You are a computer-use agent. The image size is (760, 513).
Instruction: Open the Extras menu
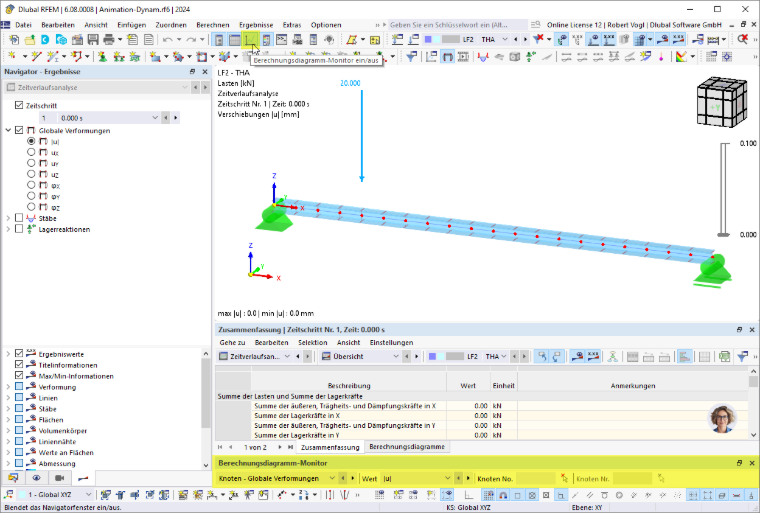click(292, 25)
